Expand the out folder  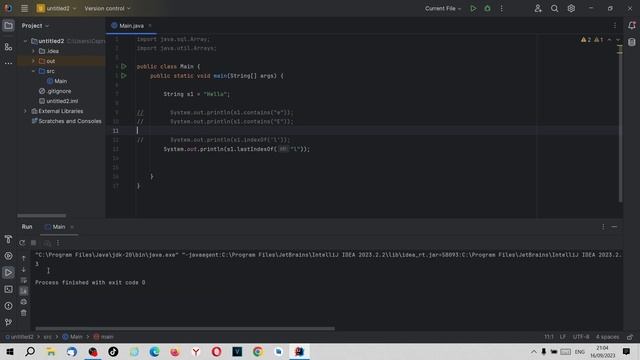coord(33,61)
